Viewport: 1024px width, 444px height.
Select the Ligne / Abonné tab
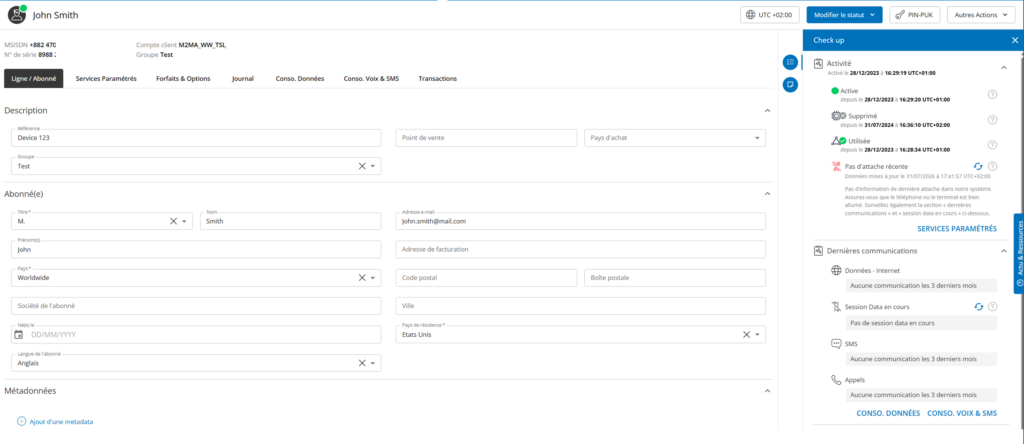click(x=33, y=78)
